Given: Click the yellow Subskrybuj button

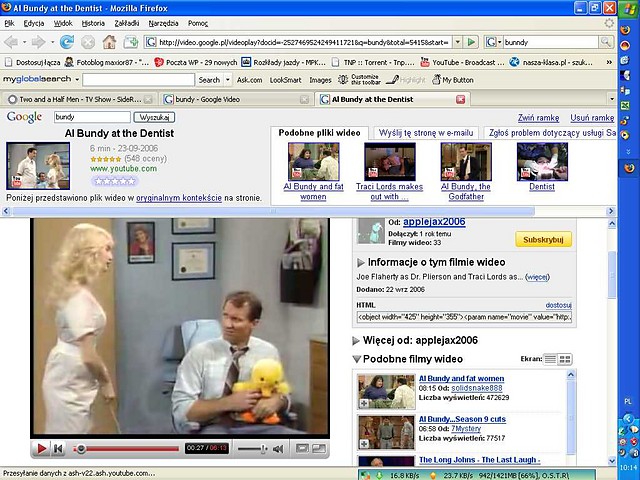Looking at the screenshot, I should [x=543, y=240].
